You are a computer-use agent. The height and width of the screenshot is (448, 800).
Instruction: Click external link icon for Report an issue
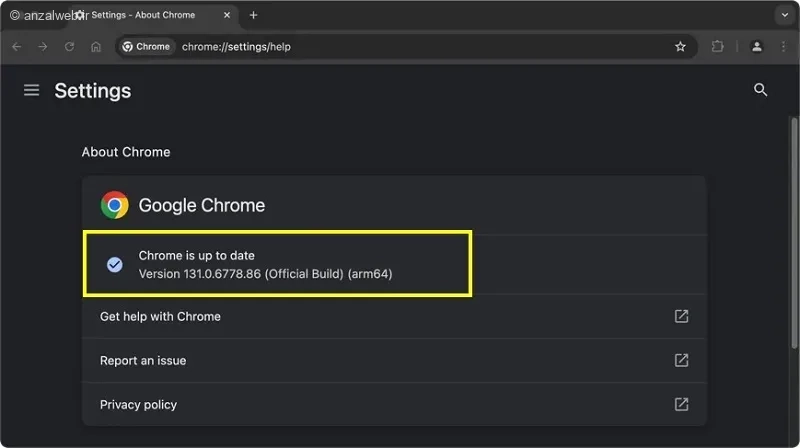point(682,360)
